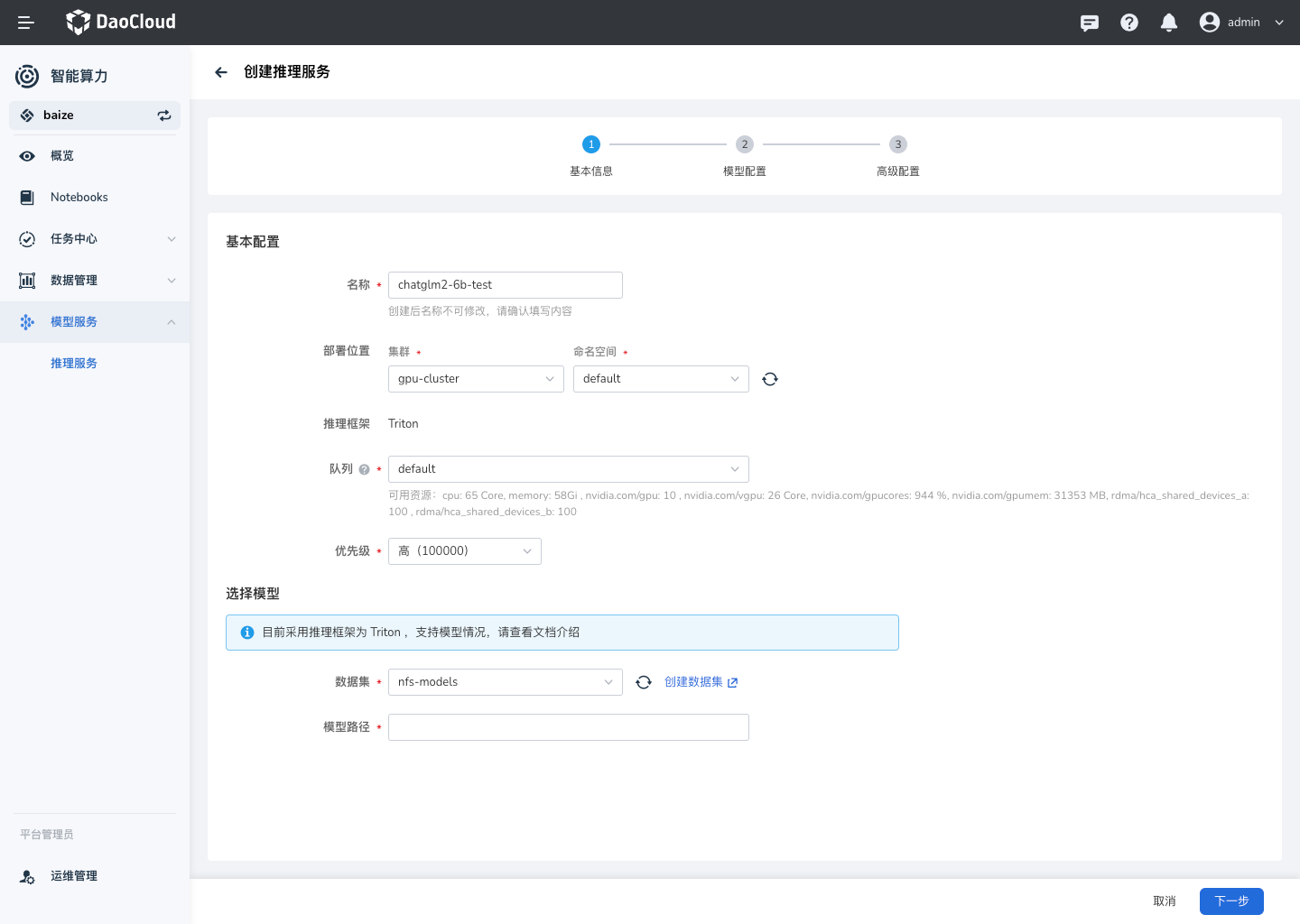This screenshot has width=1300, height=924.
Task: Click the info icon in the Triton notice
Action: pyautogui.click(x=247, y=633)
